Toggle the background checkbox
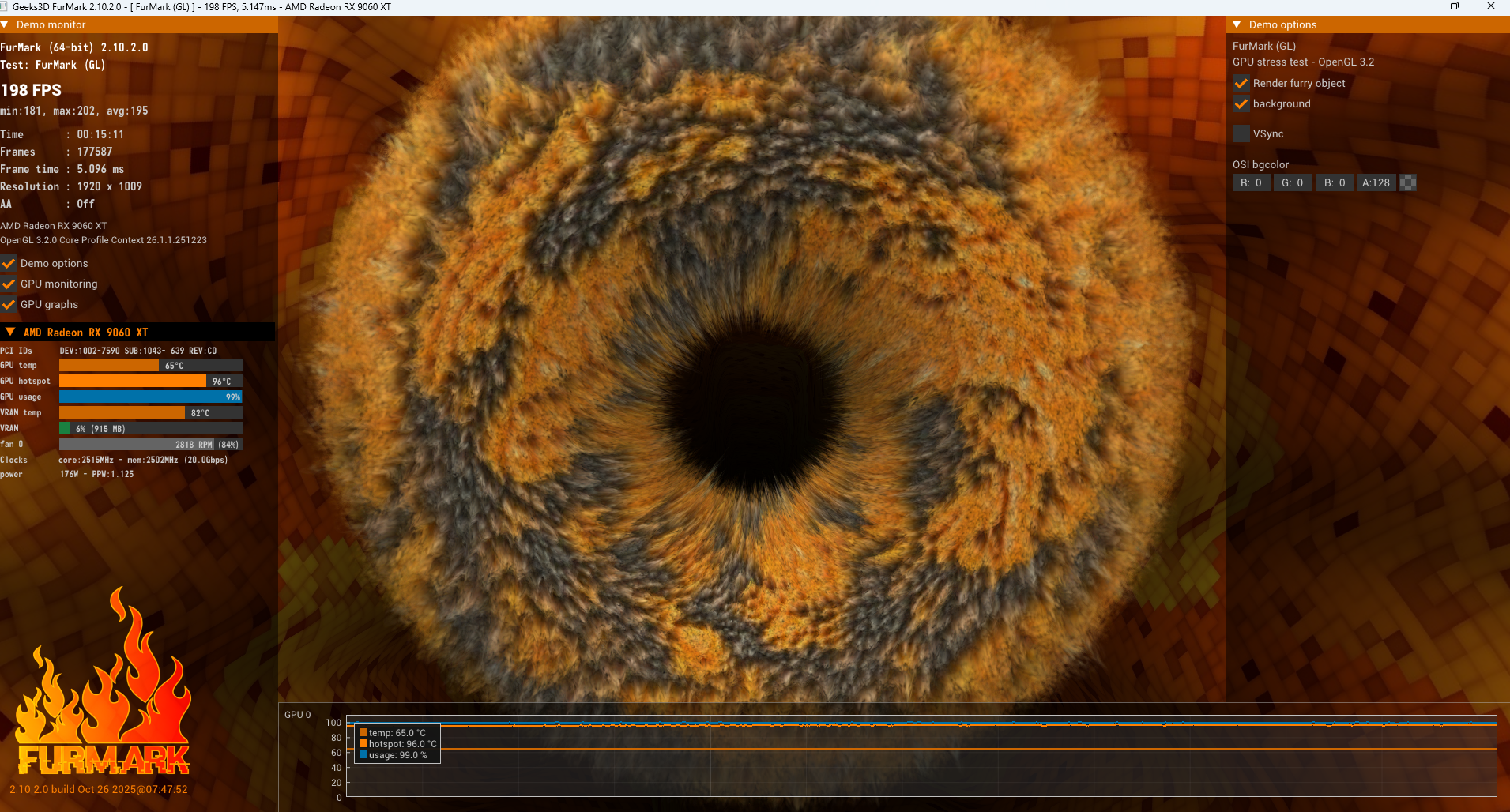This screenshot has width=1510, height=812. pyautogui.click(x=1241, y=103)
